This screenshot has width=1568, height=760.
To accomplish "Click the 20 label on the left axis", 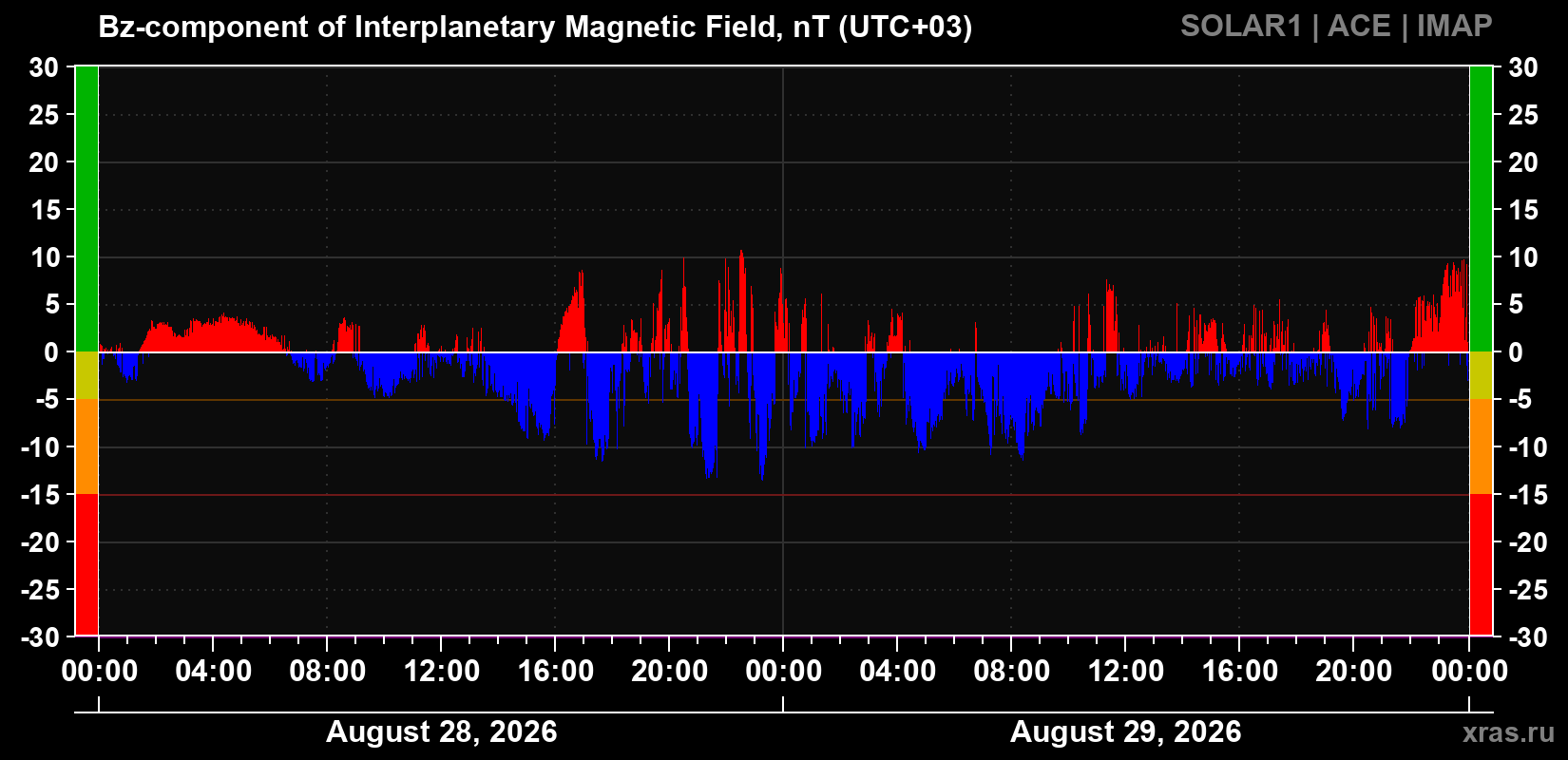I will (x=44, y=162).
